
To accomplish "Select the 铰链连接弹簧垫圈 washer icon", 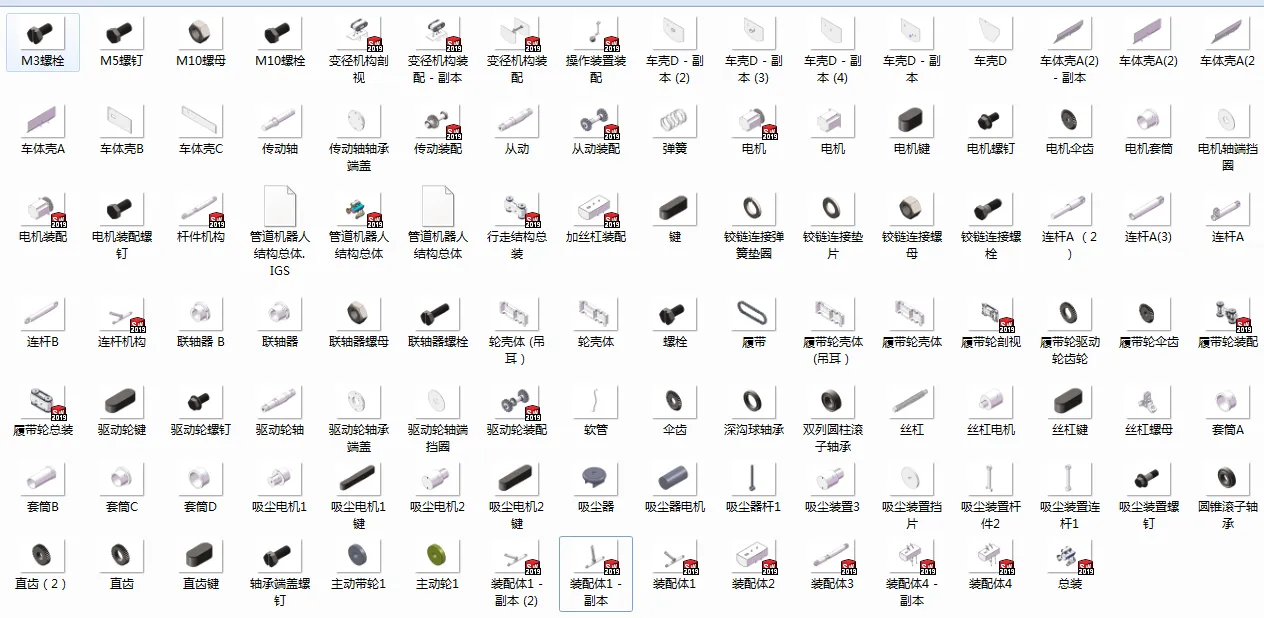I will 754,210.
